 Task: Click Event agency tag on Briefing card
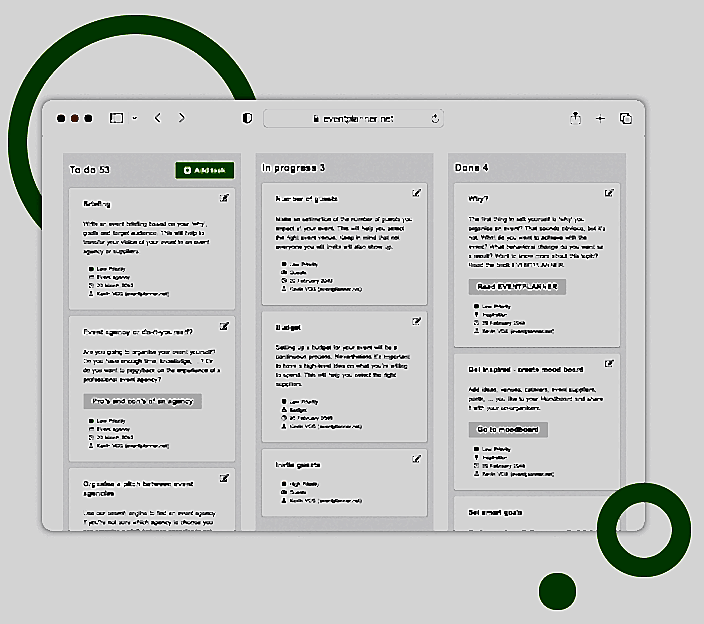[x=113, y=277]
